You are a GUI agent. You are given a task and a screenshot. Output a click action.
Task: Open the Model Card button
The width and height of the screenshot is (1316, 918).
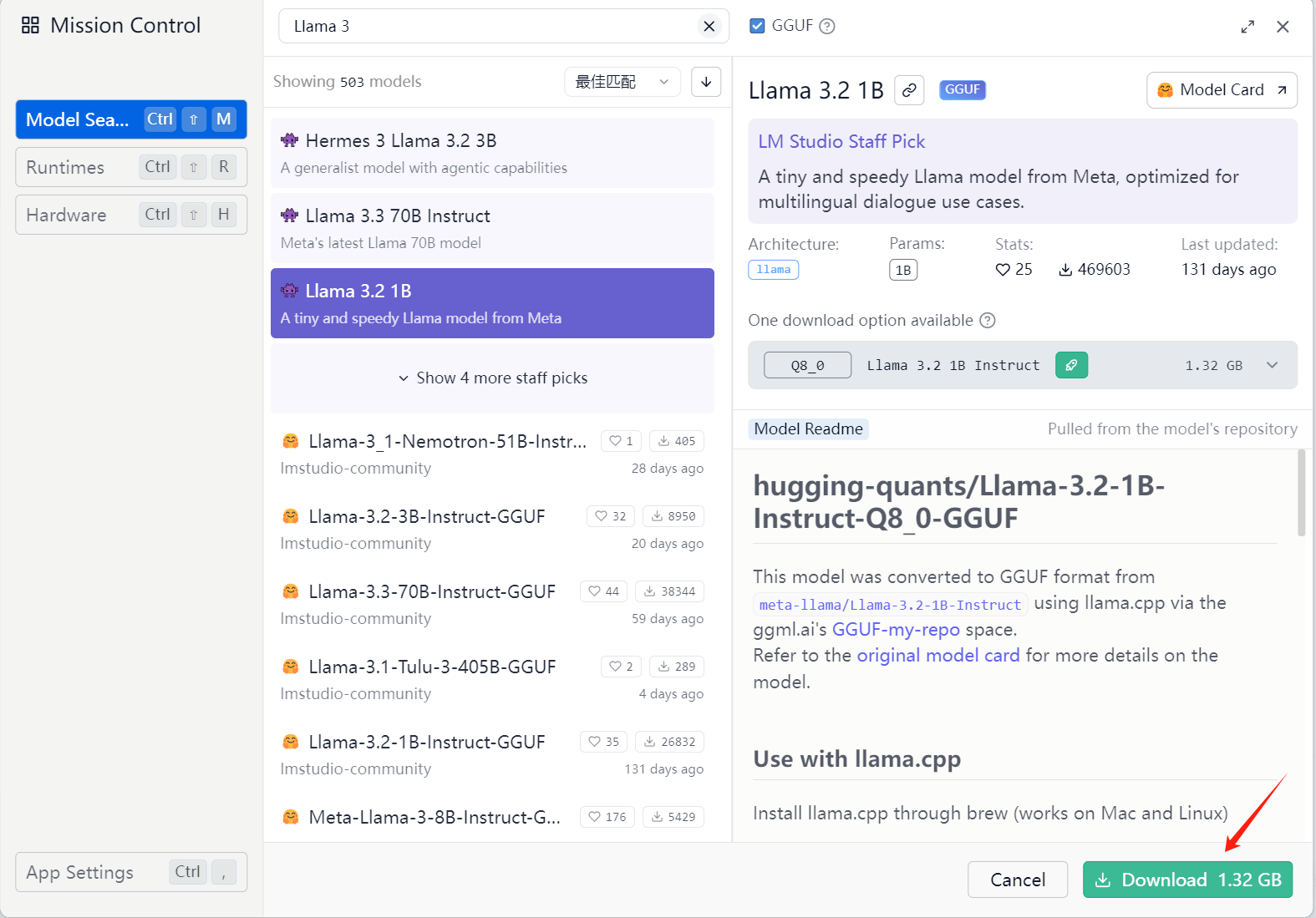point(1222,90)
